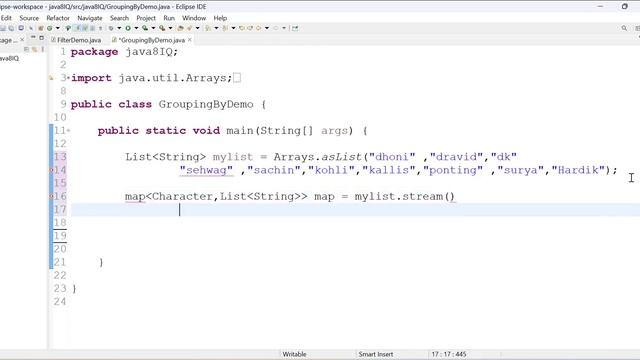Screen dimensions: 640x360
Task: Open the Search menu
Action: click(119, 18)
